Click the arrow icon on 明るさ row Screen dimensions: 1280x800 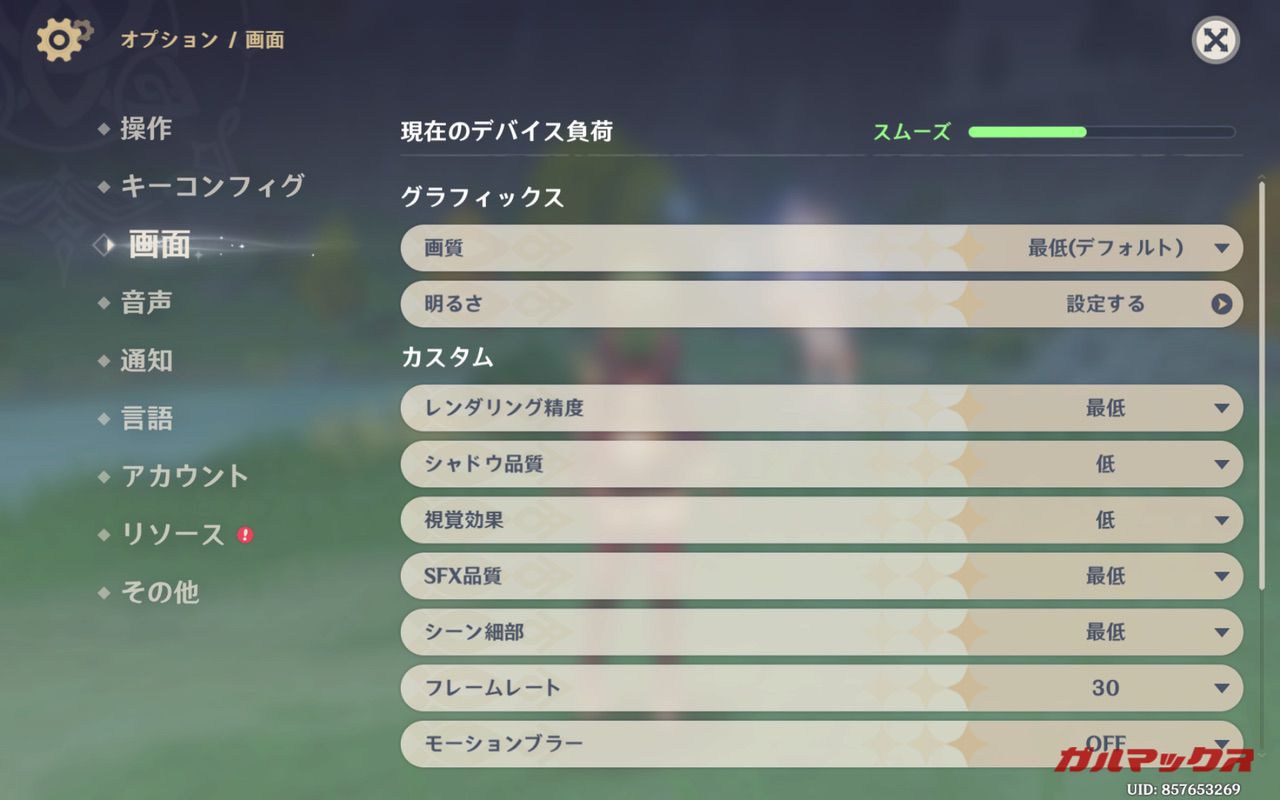(x=1221, y=304)
